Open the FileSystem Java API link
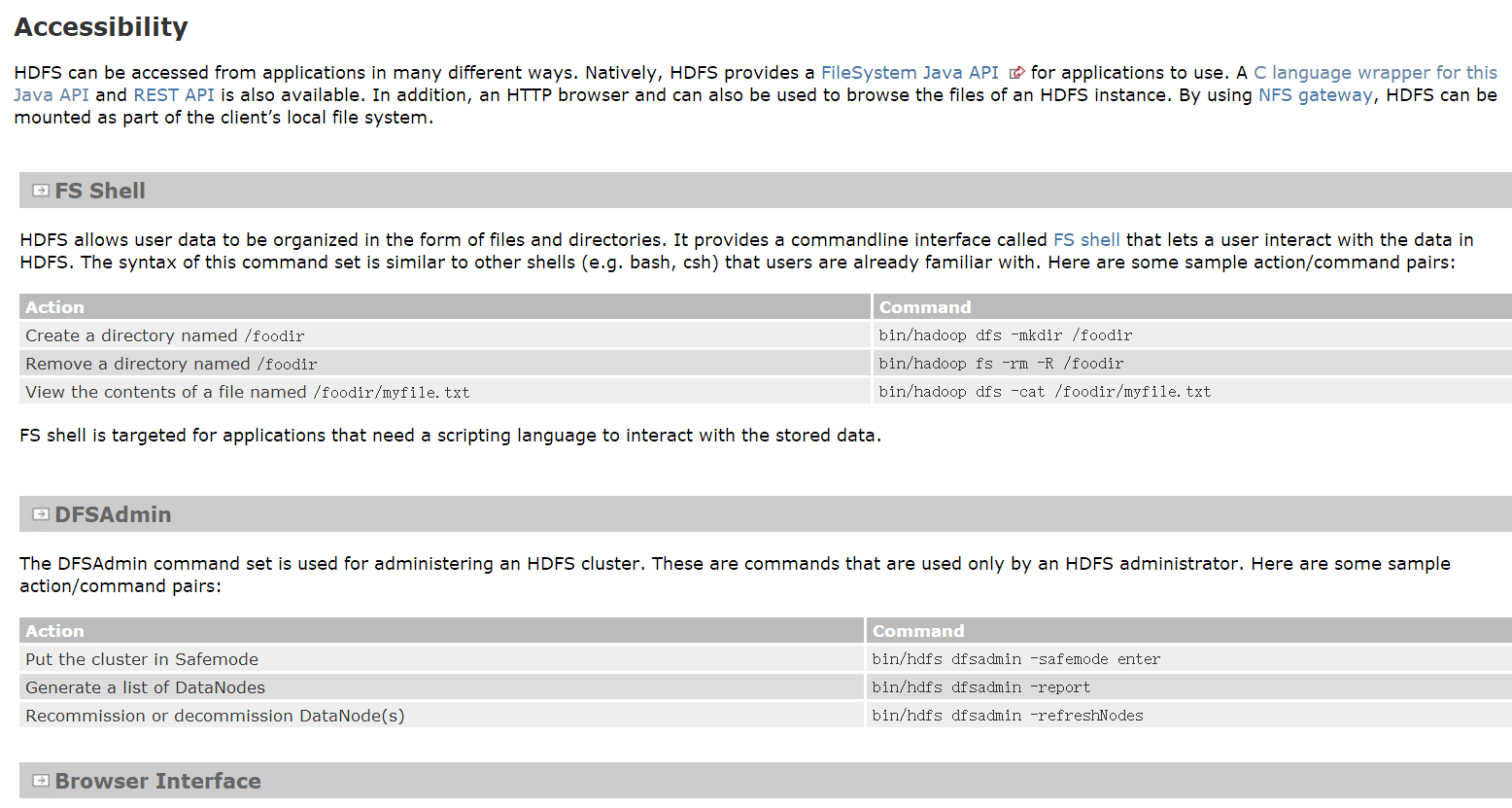 click(909, 73)
